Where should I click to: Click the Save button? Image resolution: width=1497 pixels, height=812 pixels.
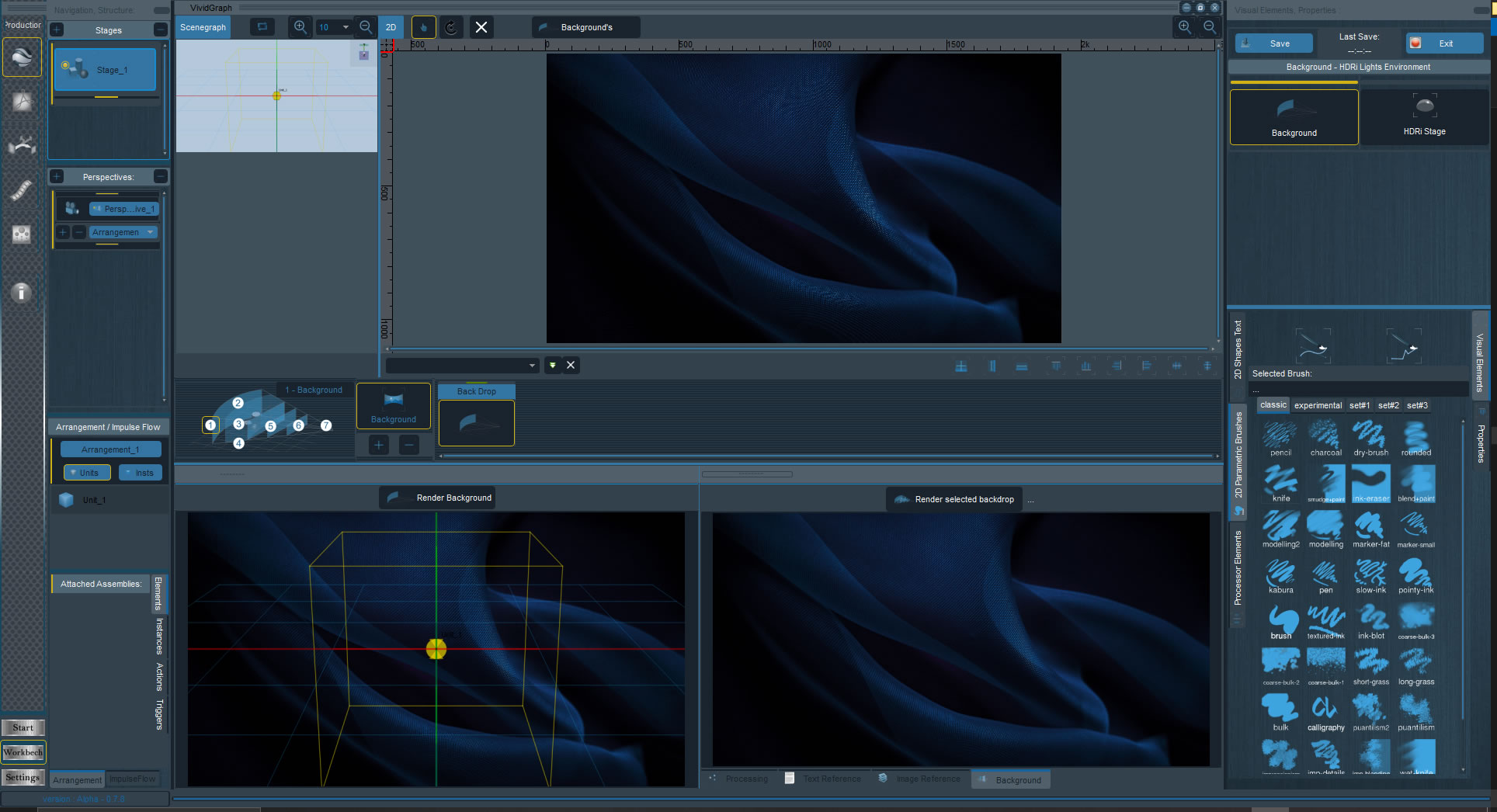tap(1274, 43)
